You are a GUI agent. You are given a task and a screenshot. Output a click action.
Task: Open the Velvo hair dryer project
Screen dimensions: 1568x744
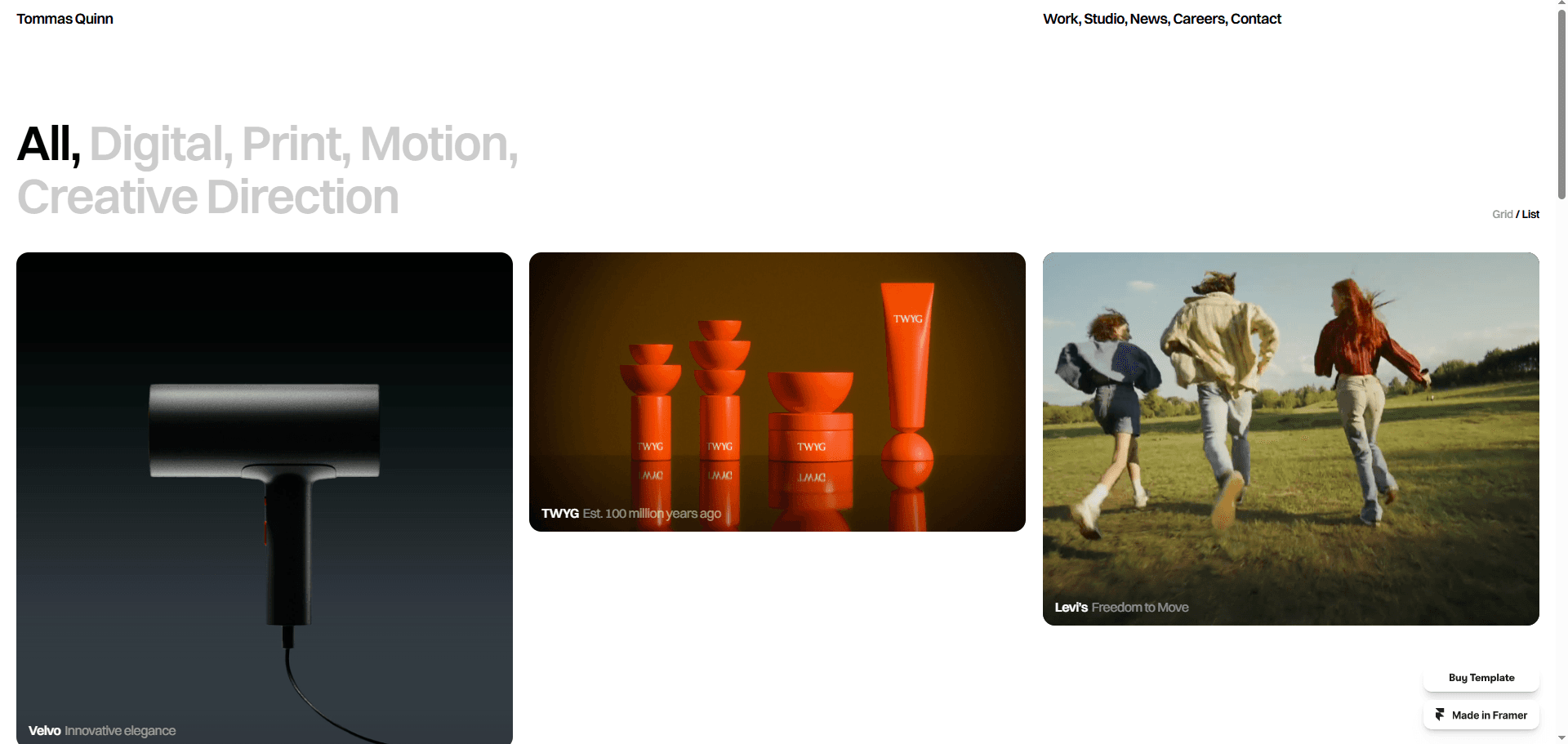[265, 498]
